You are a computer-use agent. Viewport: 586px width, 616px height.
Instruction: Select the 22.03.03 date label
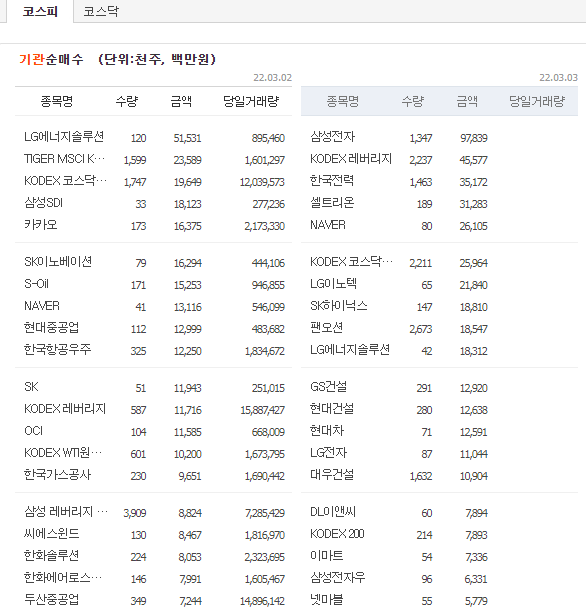(x=559, y=77)
